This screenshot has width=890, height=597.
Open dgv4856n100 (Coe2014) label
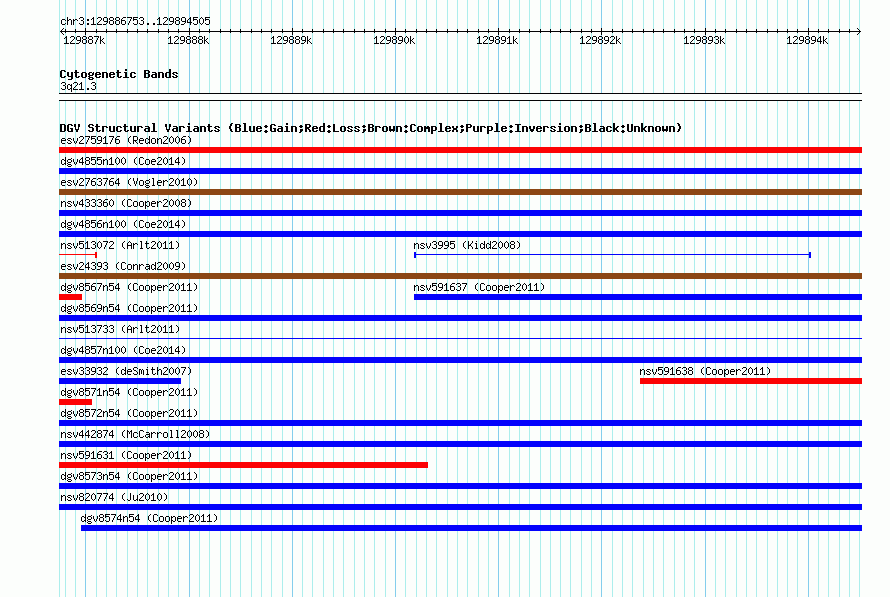(123, 224)
